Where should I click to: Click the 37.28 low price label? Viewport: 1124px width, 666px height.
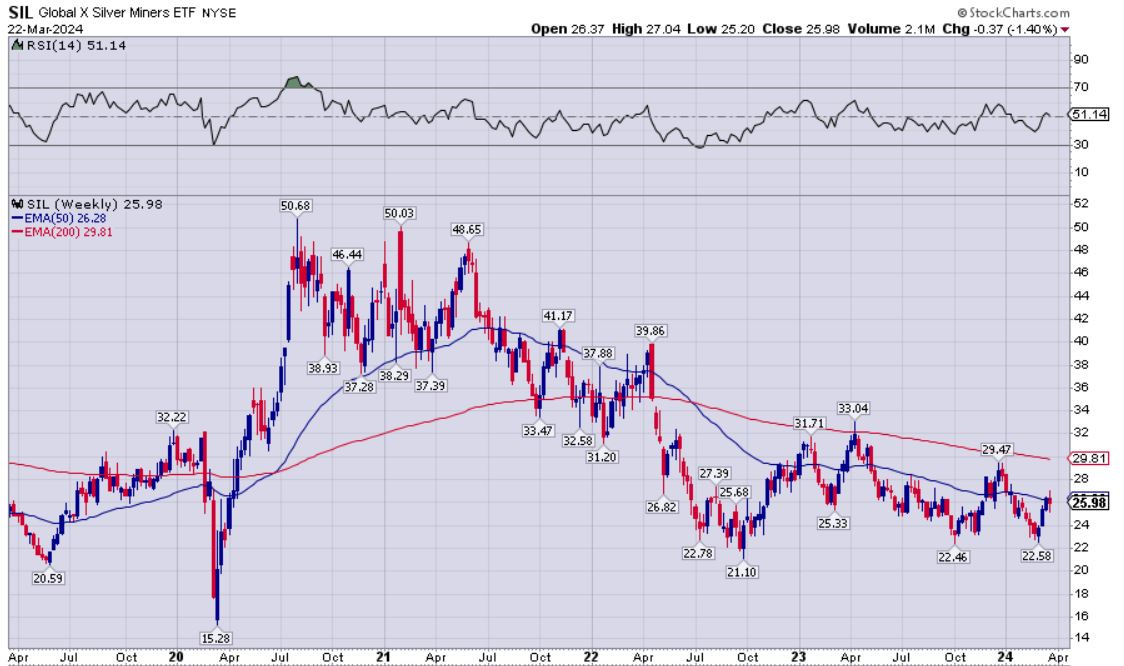(x=359, y=387)
